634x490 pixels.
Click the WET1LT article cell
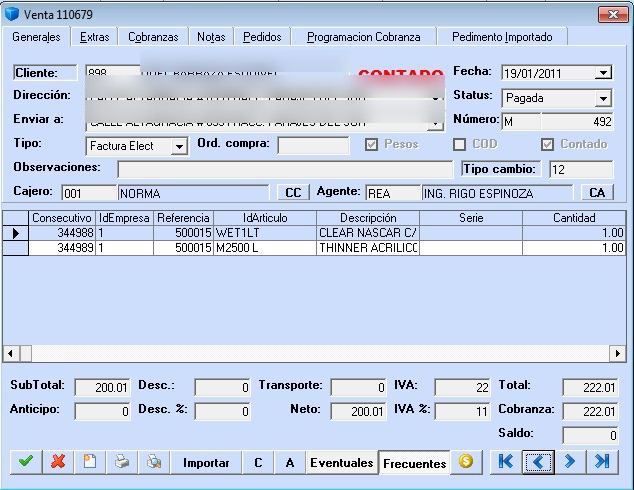(265, 233)
